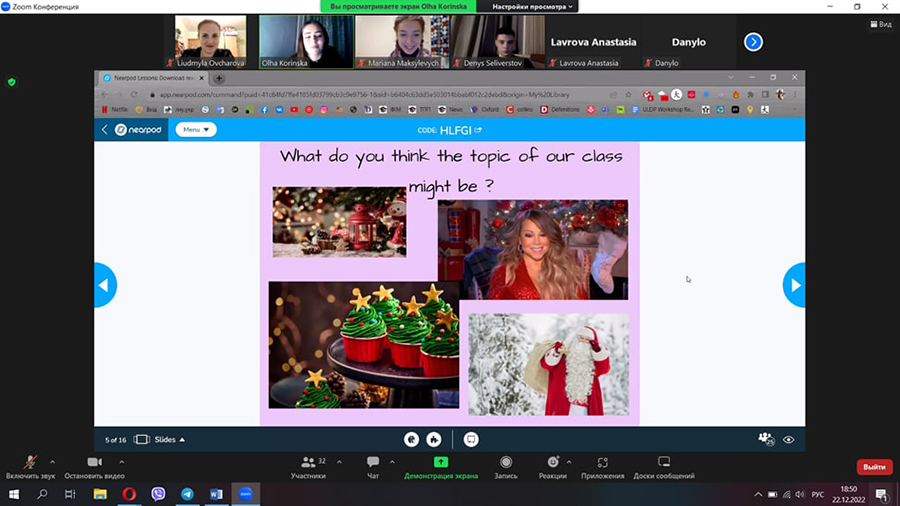Expand participants options arrow
Viewport: 900px width, 506px height.
coord(339,462)
